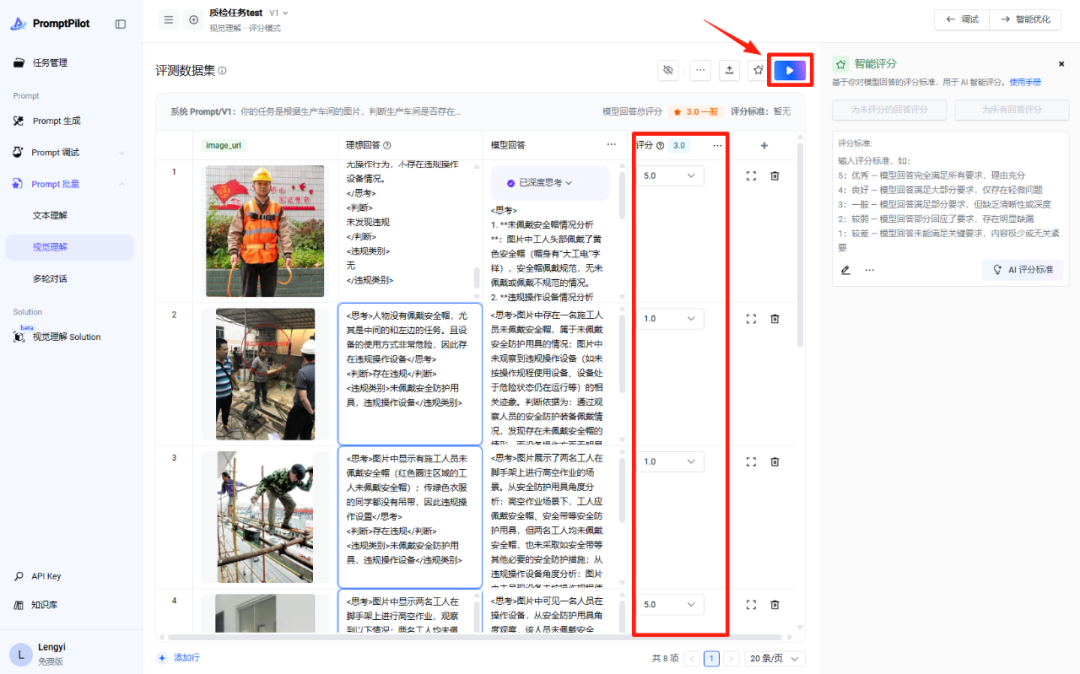
Task: Collapse sidebar with the PromptPilot panel icon
Action: click(x=121, y=24)
